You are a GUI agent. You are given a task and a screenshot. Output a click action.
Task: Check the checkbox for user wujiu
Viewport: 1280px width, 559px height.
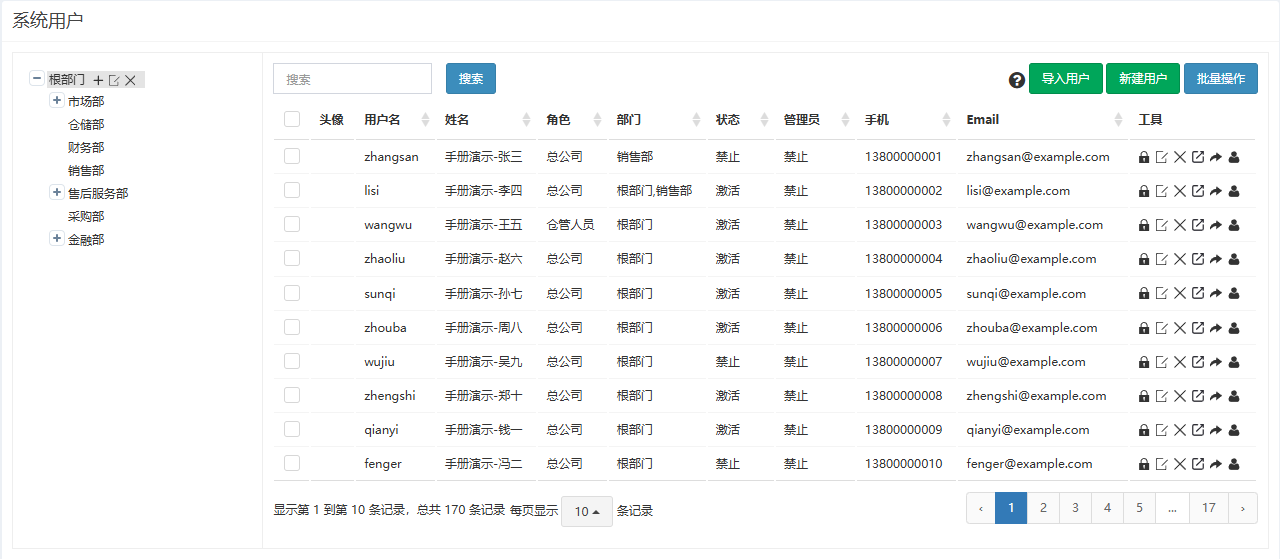[x=292, y=361]
